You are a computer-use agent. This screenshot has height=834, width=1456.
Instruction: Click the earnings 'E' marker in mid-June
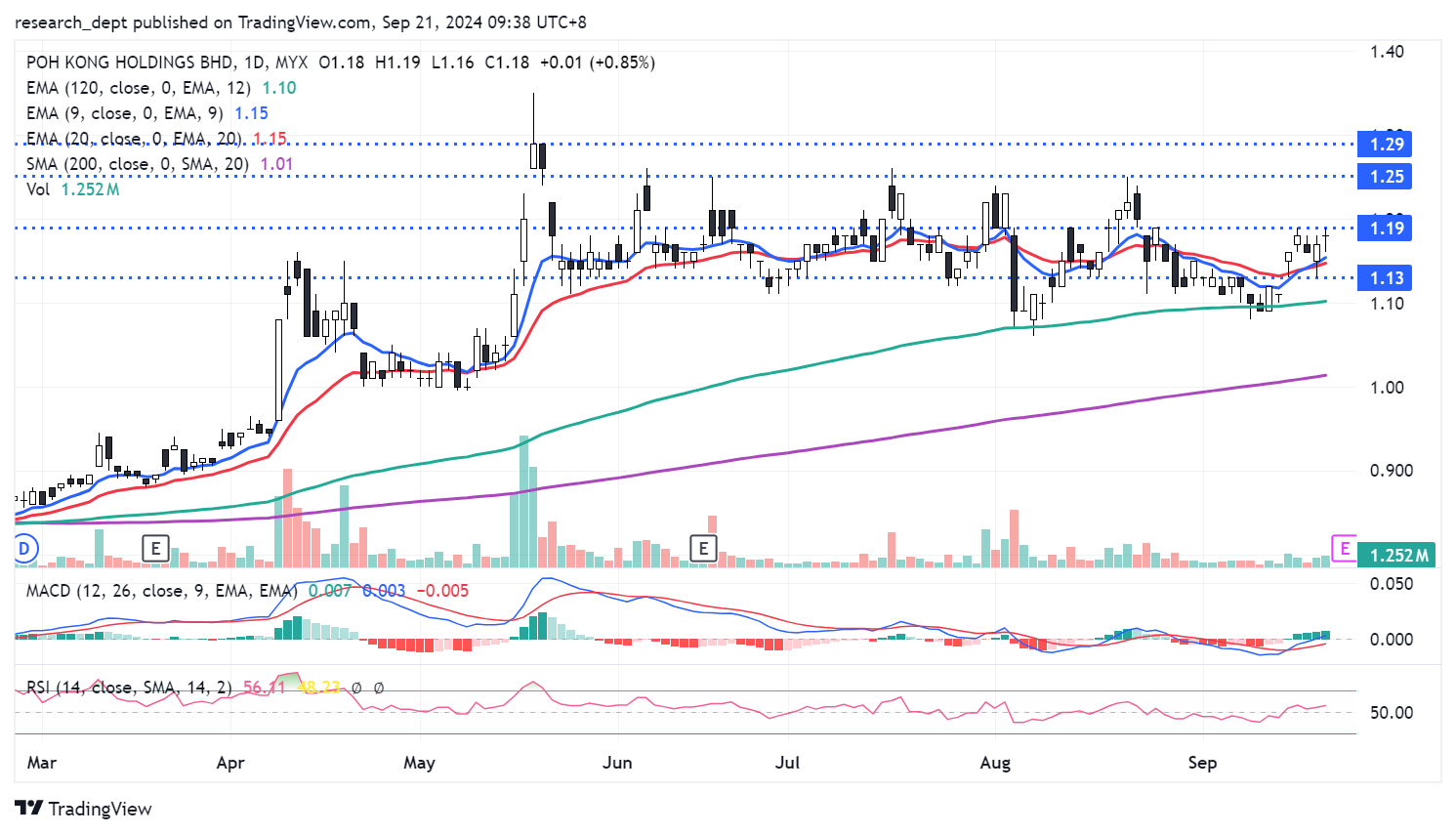[703, 549]
